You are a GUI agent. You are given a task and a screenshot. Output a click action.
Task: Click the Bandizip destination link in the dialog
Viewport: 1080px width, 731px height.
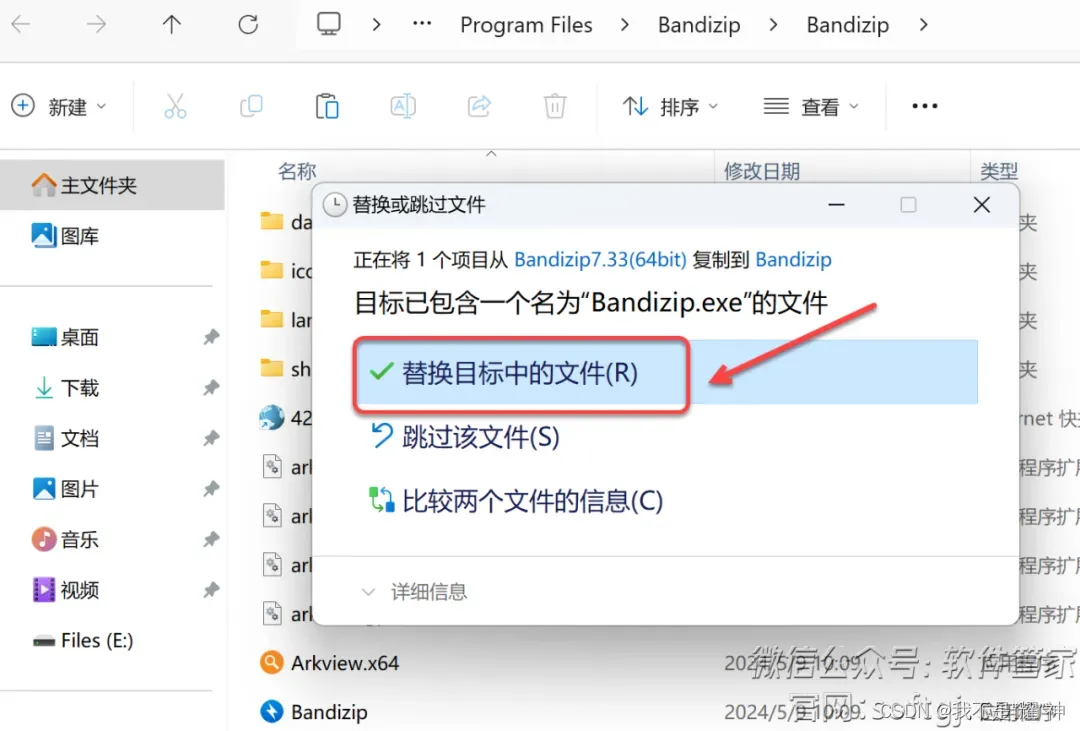793,260
